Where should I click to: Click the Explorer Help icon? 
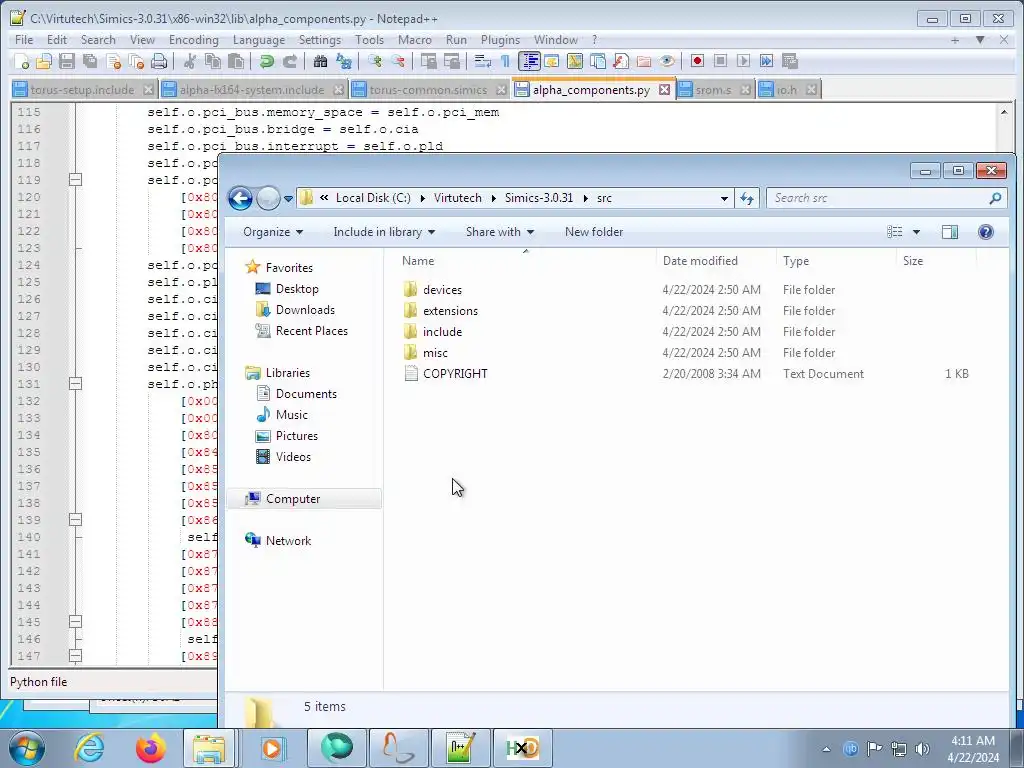[986, 232]
